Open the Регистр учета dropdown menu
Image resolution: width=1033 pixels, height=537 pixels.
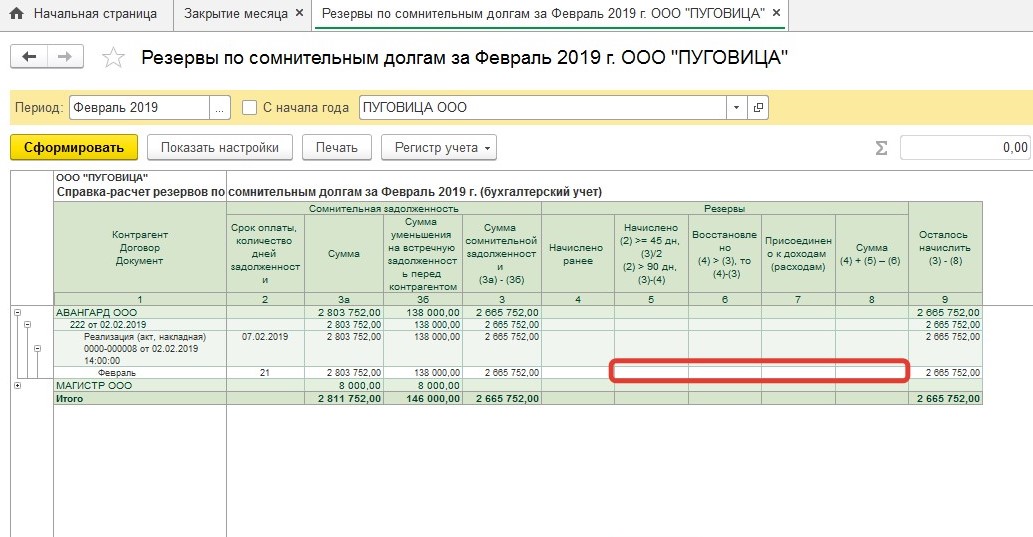(438, 148)
